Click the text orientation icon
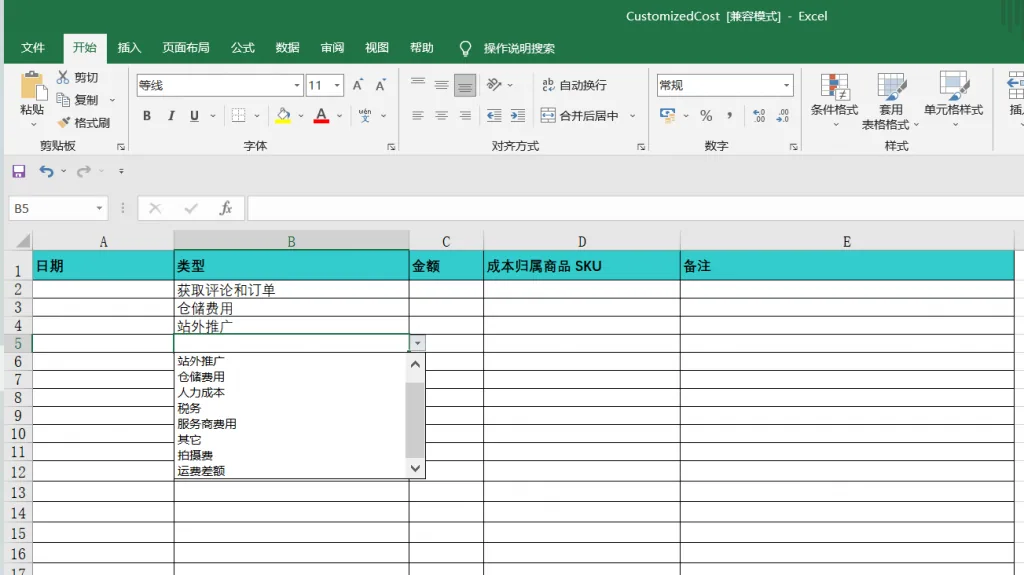Screen dimensions: 1024x575 point(494,85)
